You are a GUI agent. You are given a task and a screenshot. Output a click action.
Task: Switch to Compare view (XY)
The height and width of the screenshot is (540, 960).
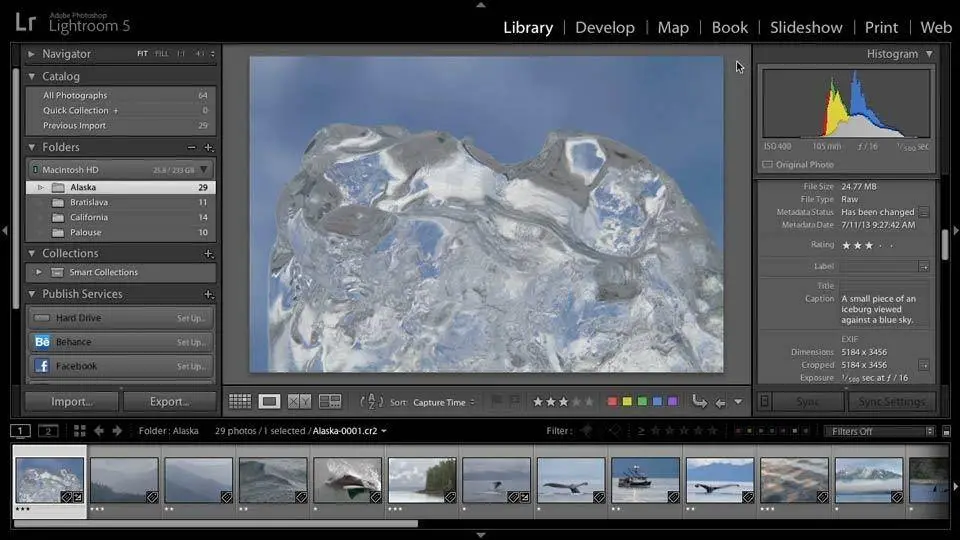pos(299,402)
